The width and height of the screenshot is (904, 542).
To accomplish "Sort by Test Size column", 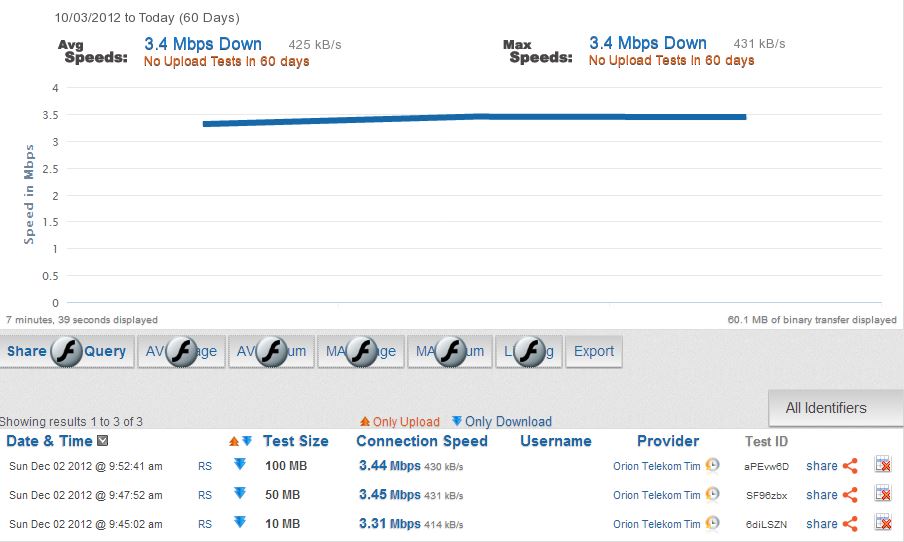I will pyautogui.click(x=296, y=441).
